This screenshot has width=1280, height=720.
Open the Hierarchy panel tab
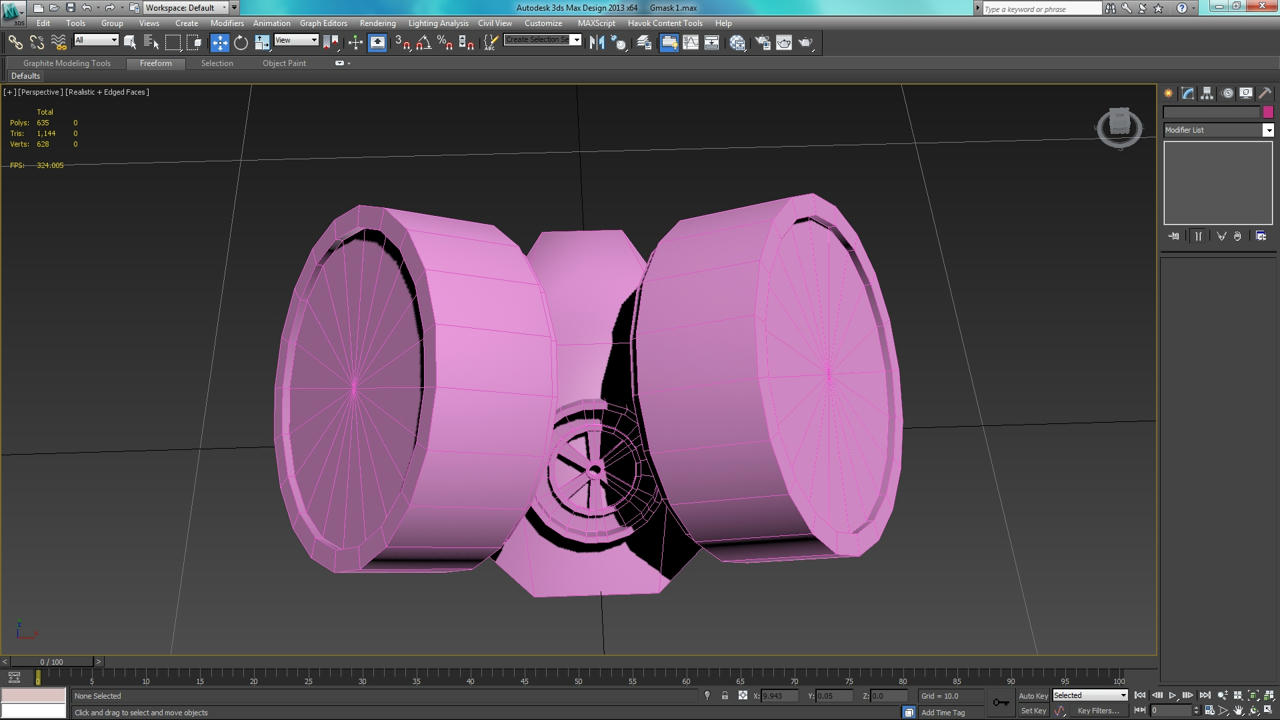(x=1207, y=93)
